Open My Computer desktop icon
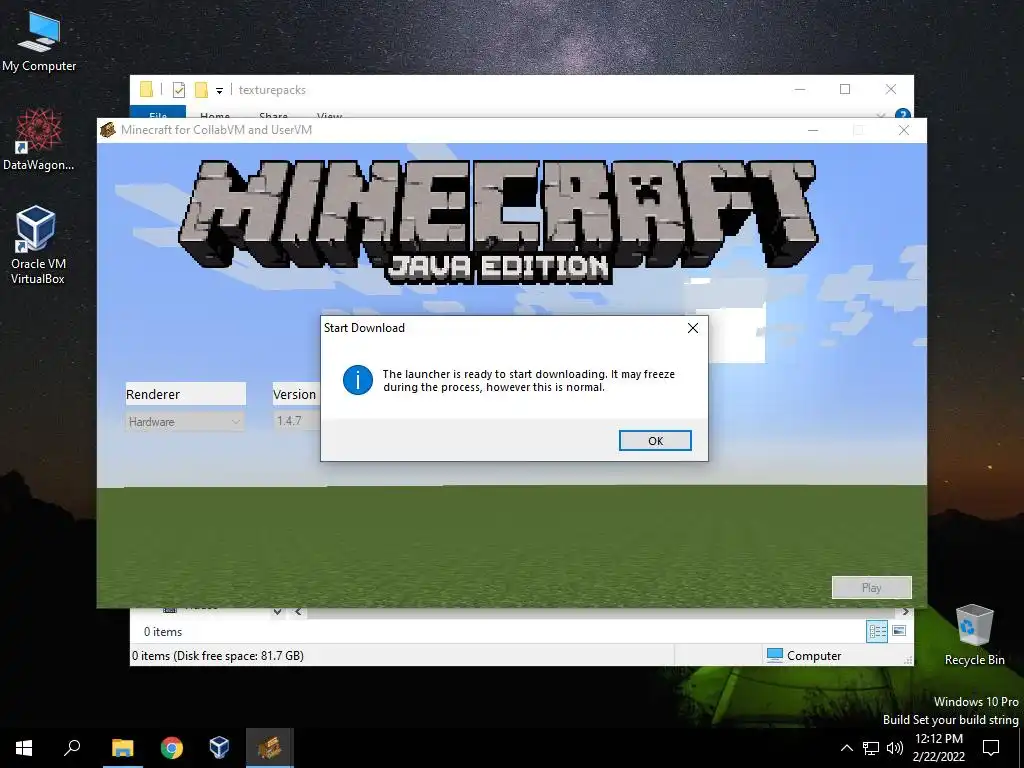Viewport: 1024px width, 768px height. pyautogui.click(x=39, y=42)
